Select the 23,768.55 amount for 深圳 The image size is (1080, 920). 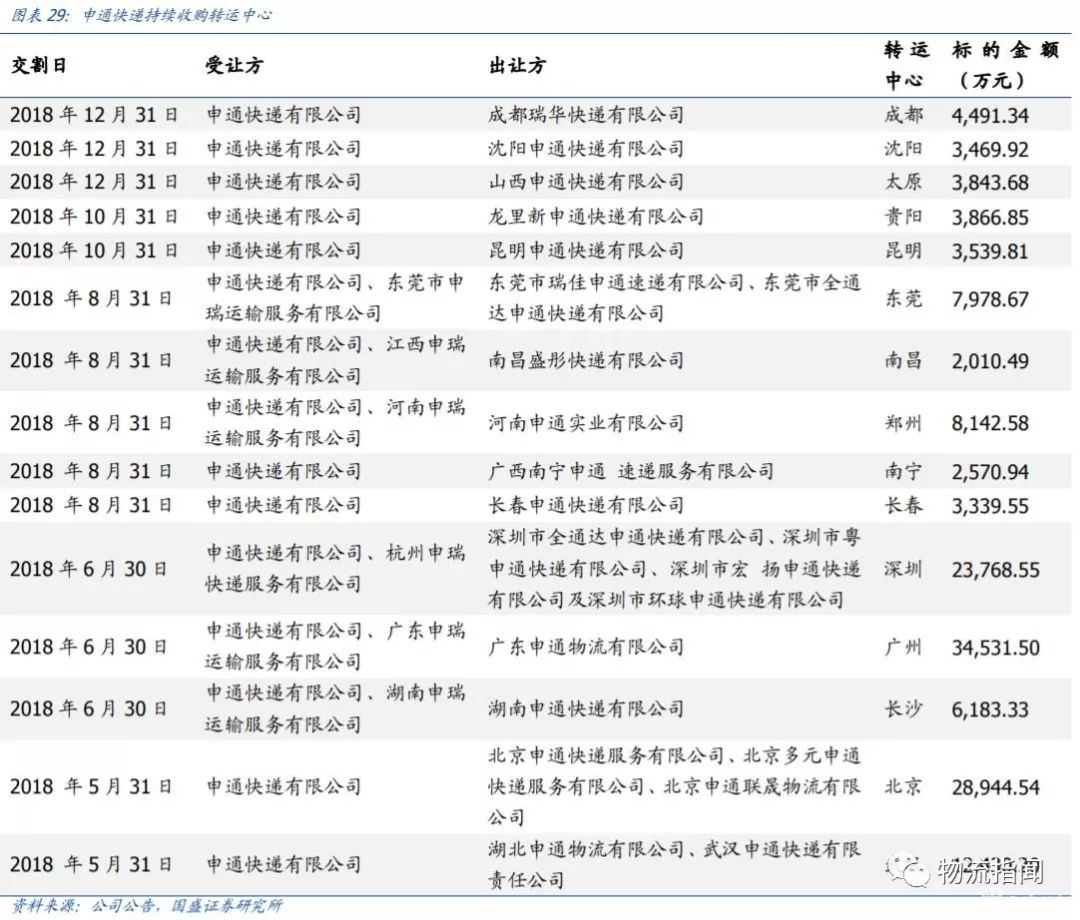pos(995,570)
